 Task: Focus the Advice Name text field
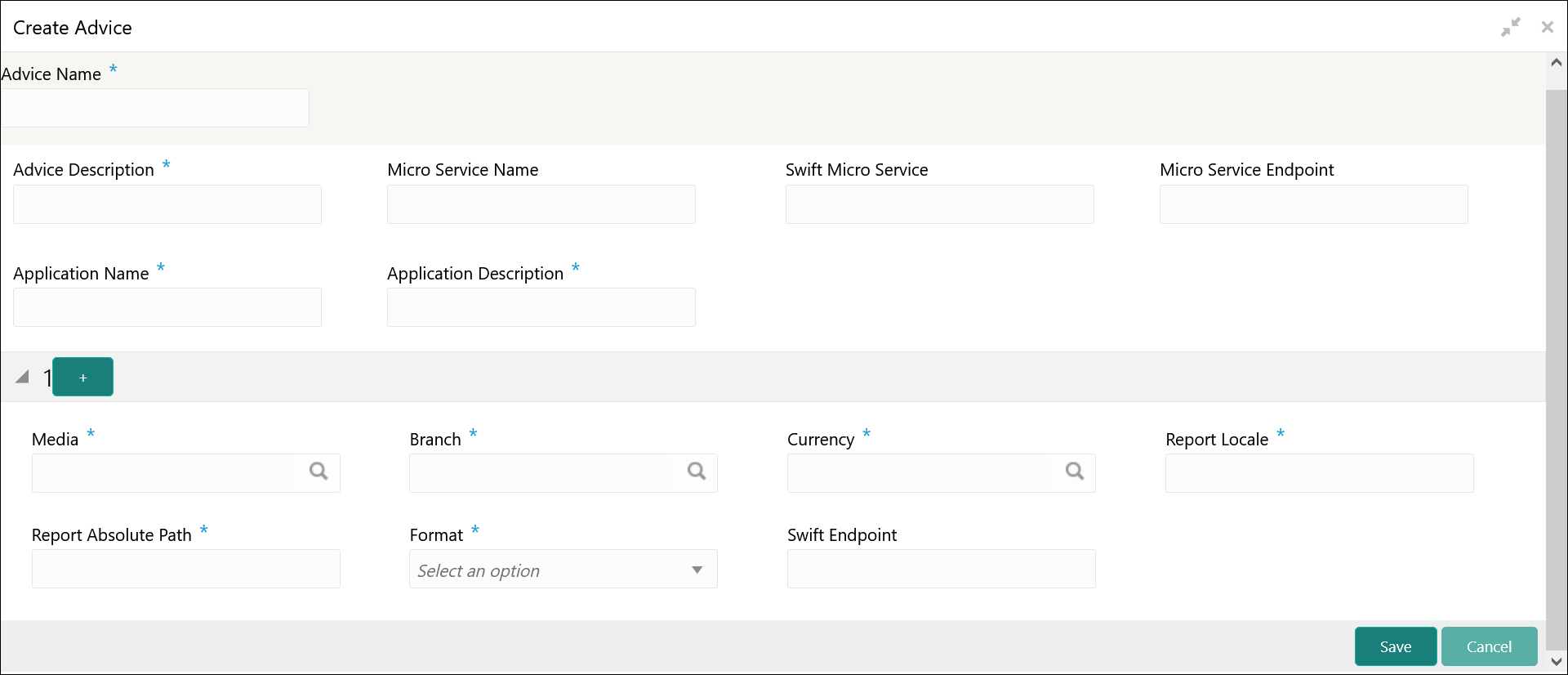coord(155,108)
